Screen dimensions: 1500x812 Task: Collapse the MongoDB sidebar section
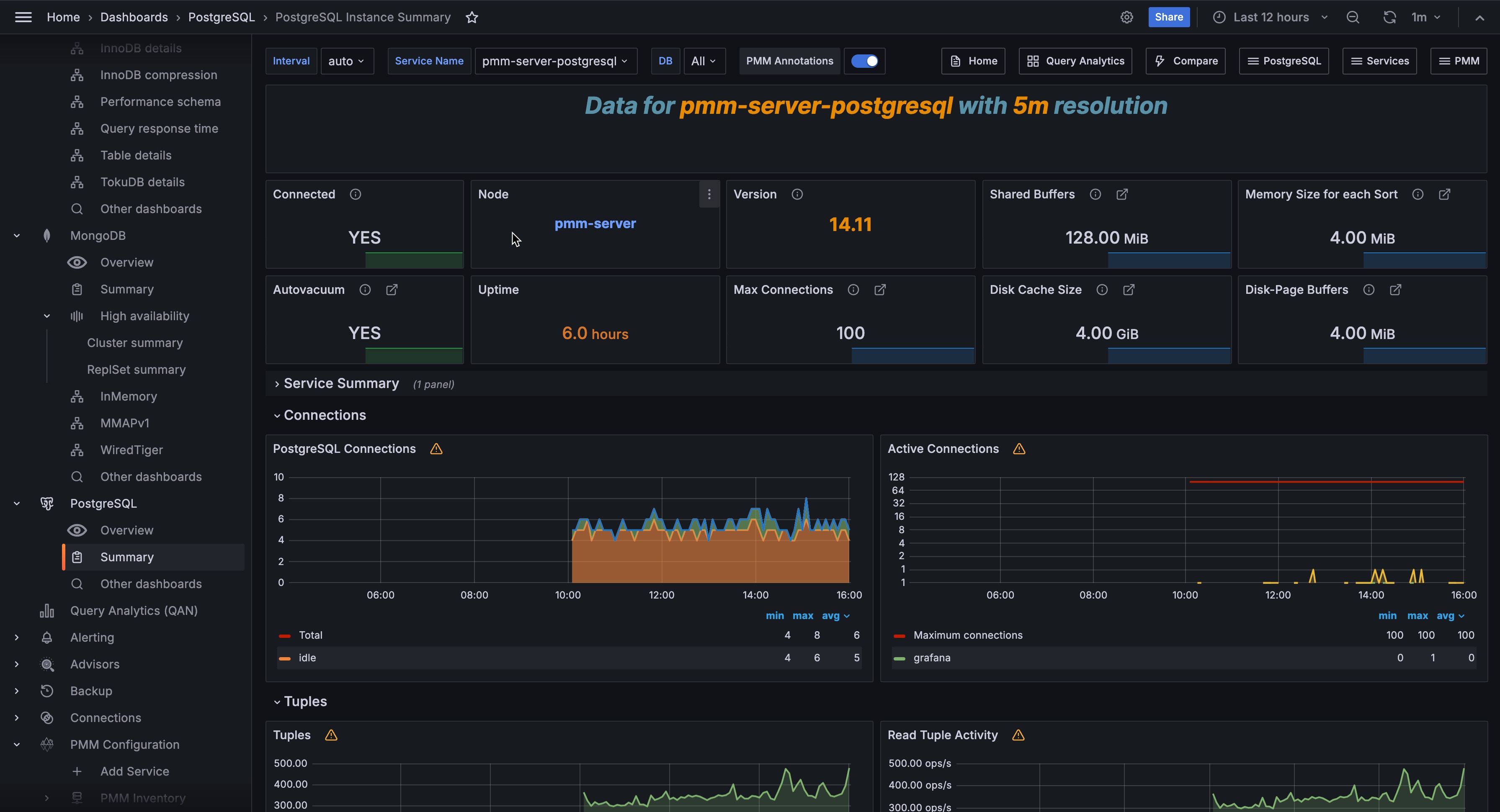(17, 236)
